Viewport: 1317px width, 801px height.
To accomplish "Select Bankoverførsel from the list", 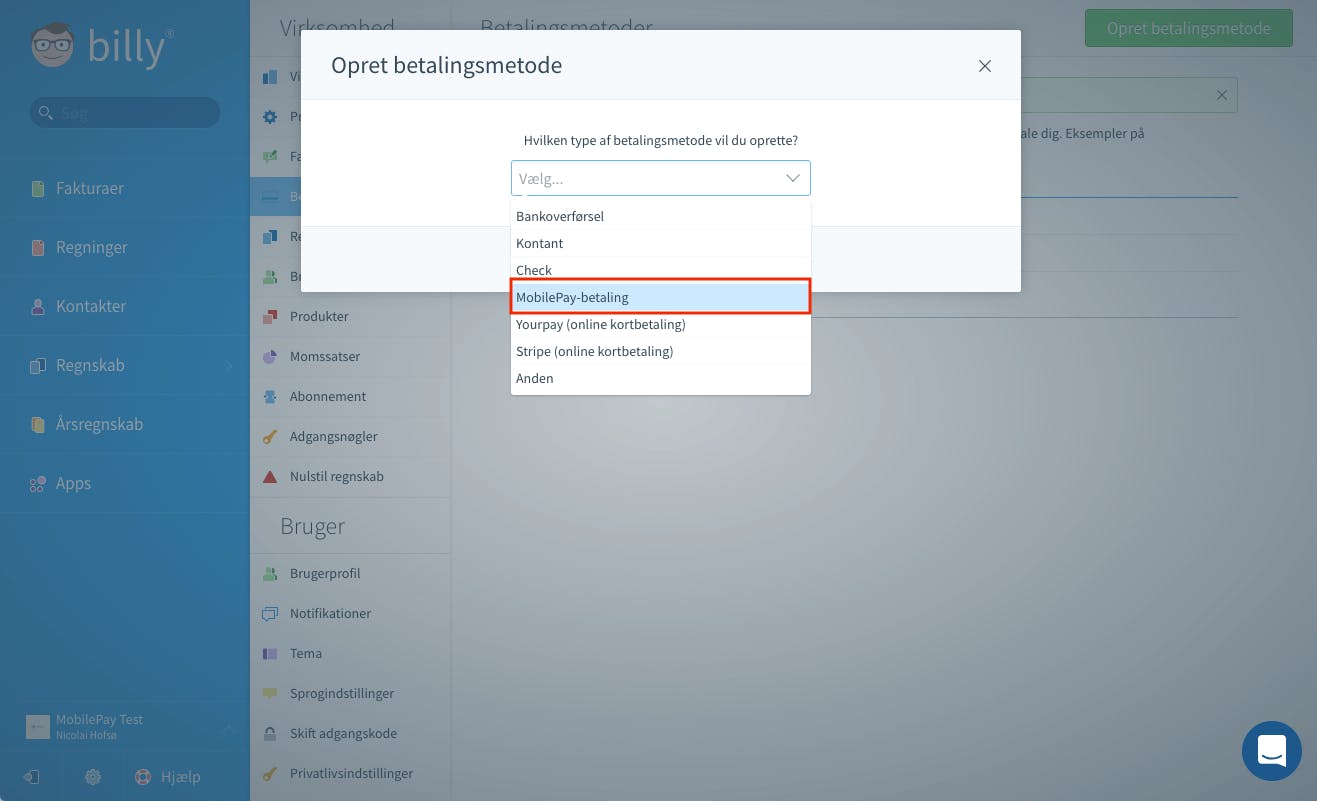I will pyautogui.click(x=661, y=216).
